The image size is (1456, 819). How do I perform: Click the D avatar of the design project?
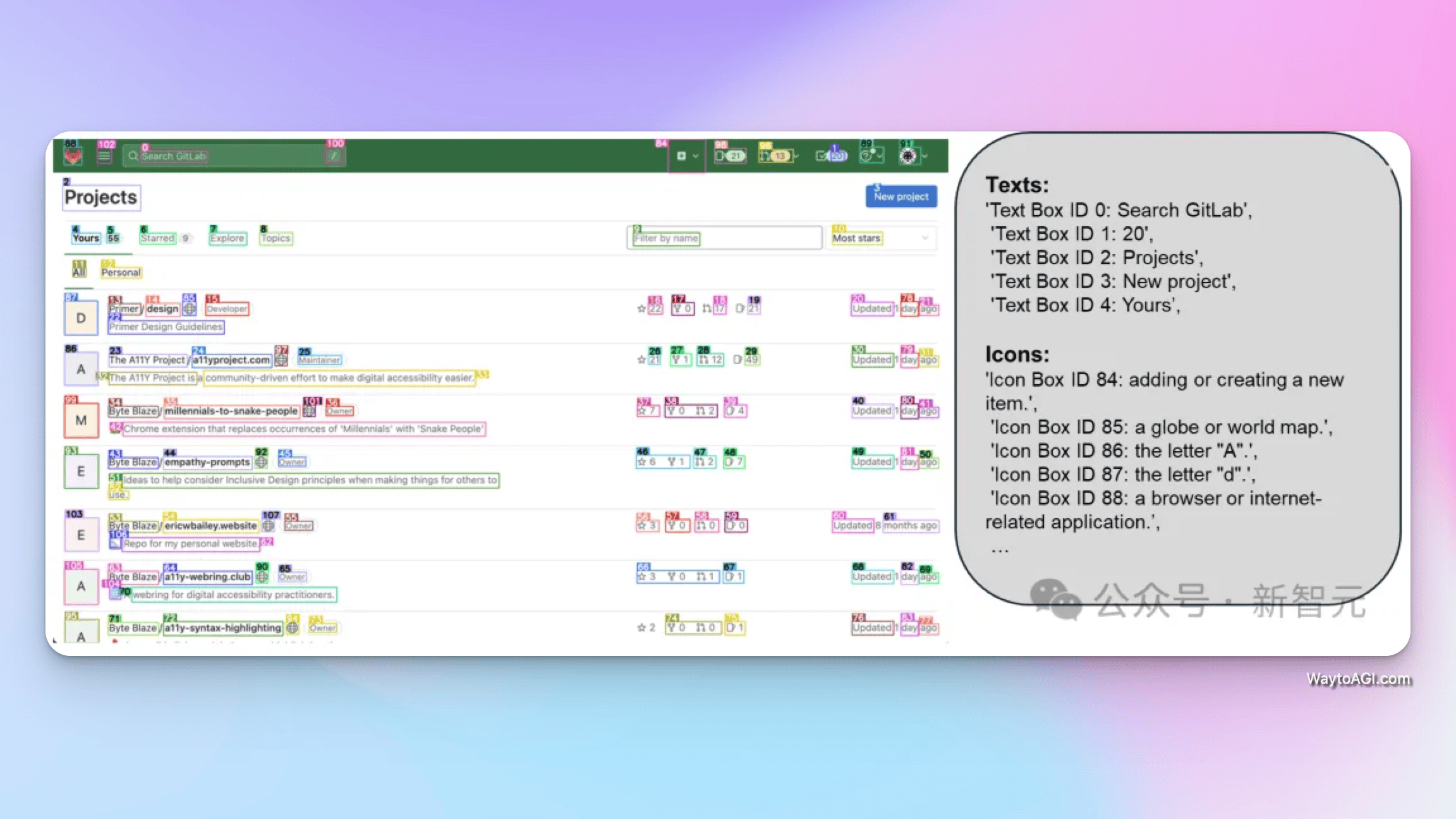pyautogui.click(x=81, y=318)
